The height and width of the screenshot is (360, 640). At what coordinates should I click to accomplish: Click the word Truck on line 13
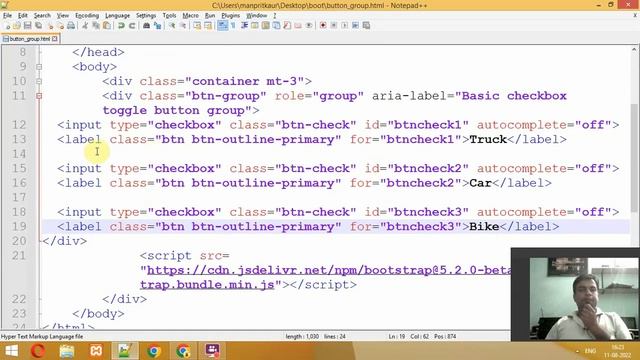coord(488,140)
